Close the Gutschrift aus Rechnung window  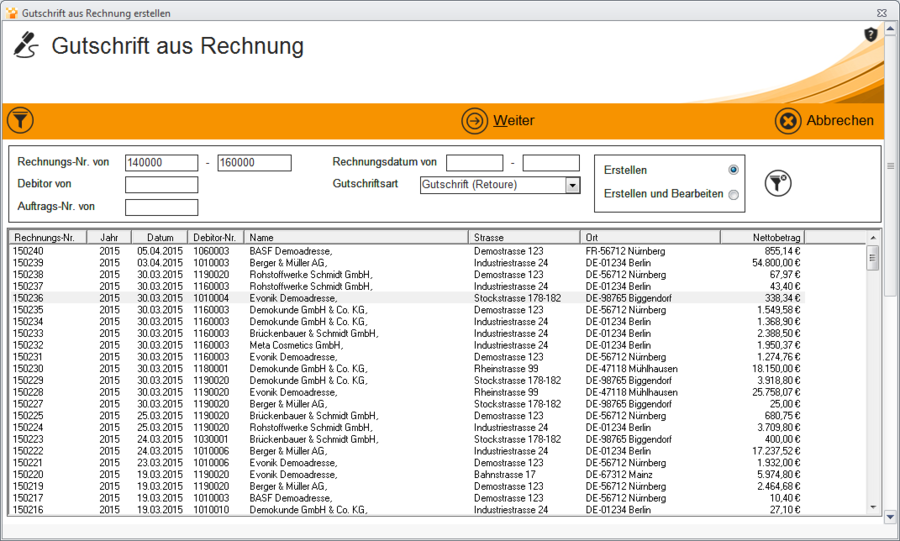click(x=882, y=13)
